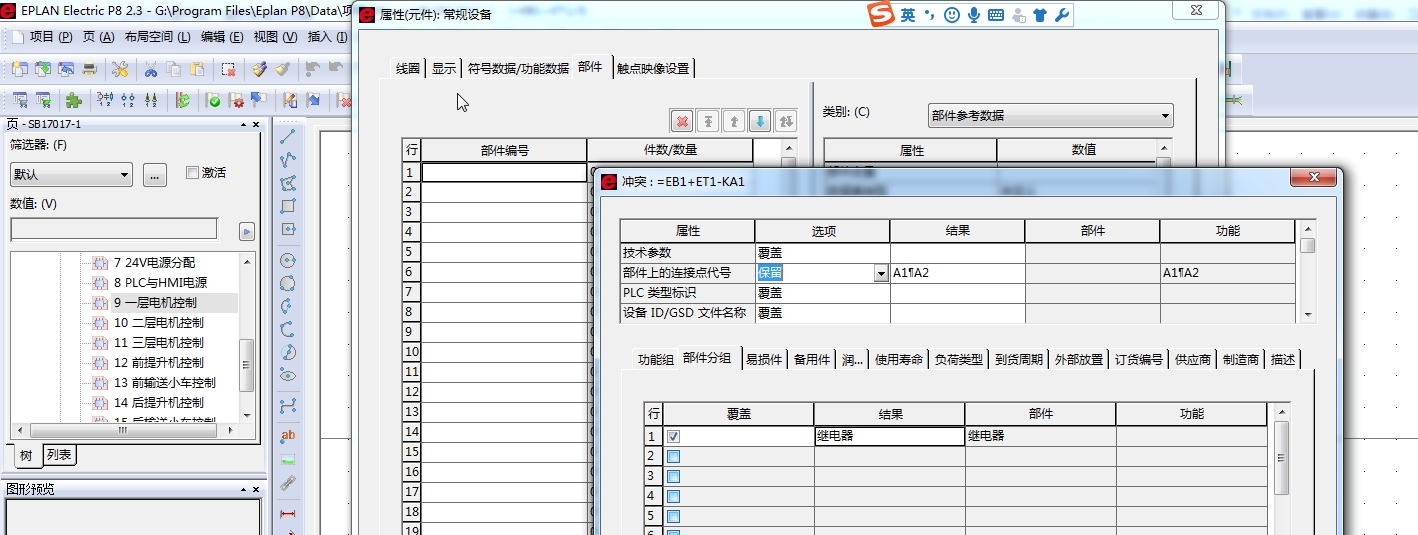Image resolution: width=1418 pixels, height=535 pixels.
Task: Select the rectangle drawing tool
Action: click(x=288, y=206)
